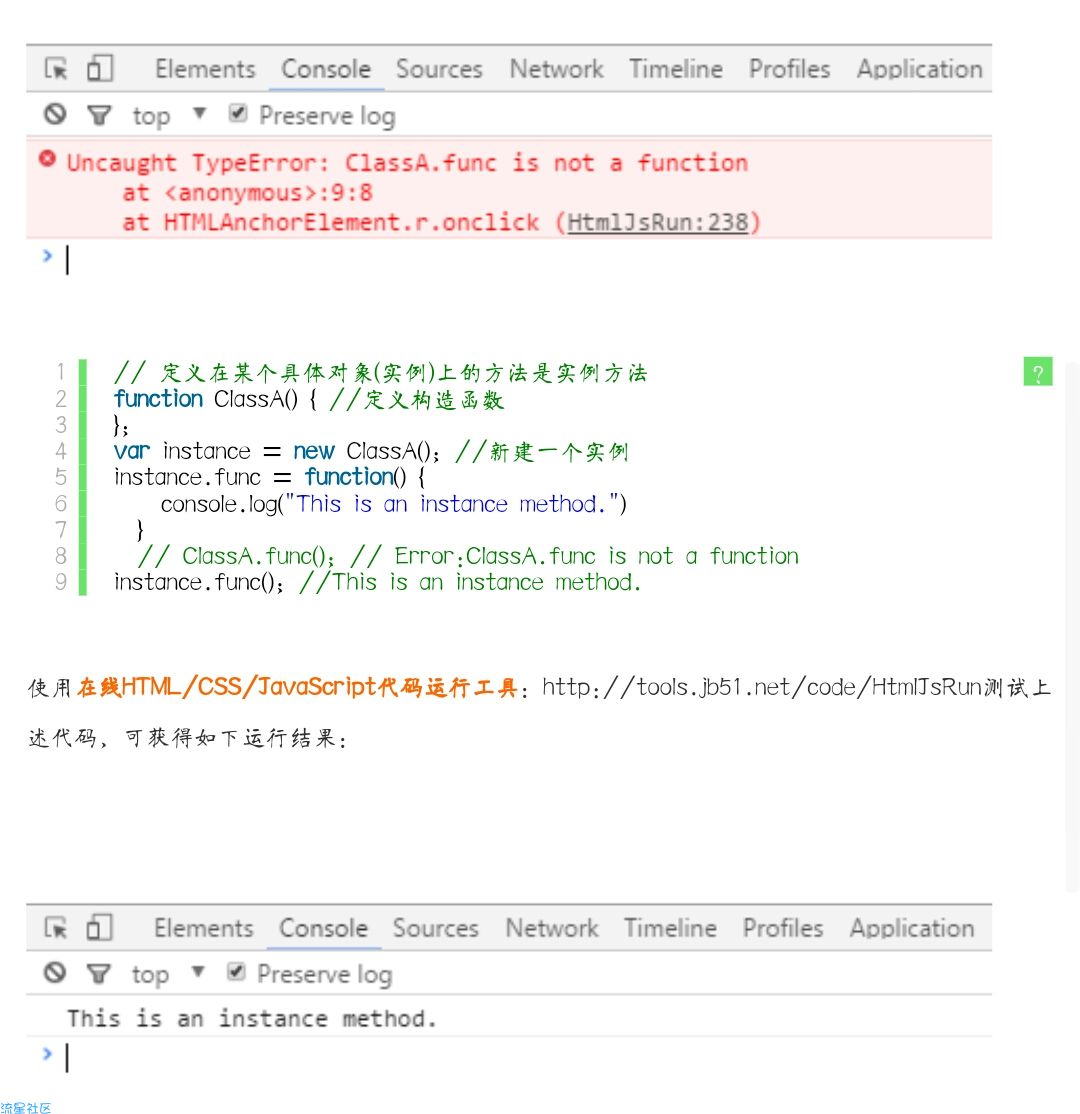Click the tools.jb51.net/code/HtmlJsRun URL text
The width and height of the screenshot is (1080, 1114).
point(762,687)
